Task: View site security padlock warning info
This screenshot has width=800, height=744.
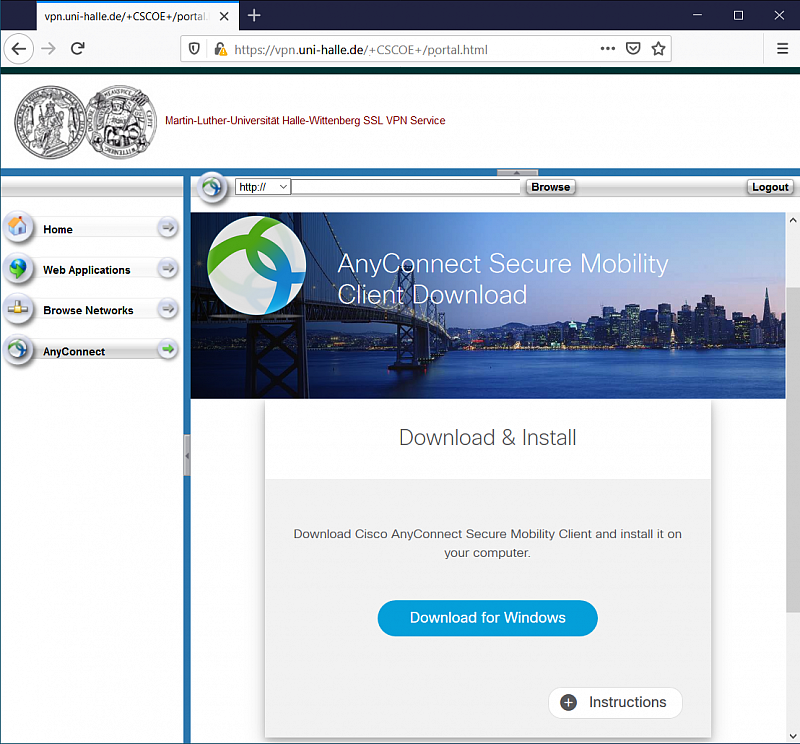Action: coord(220,49)
